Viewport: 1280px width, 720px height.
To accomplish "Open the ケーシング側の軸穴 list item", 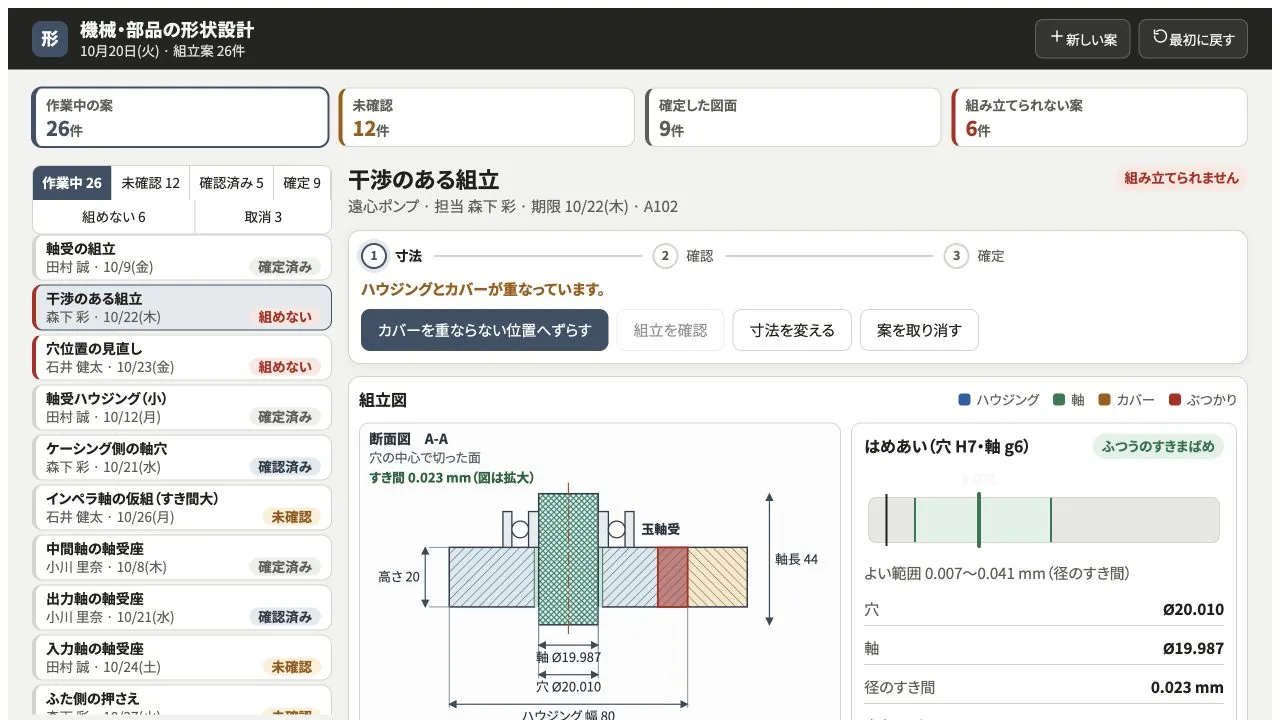I will coord(181,457).
